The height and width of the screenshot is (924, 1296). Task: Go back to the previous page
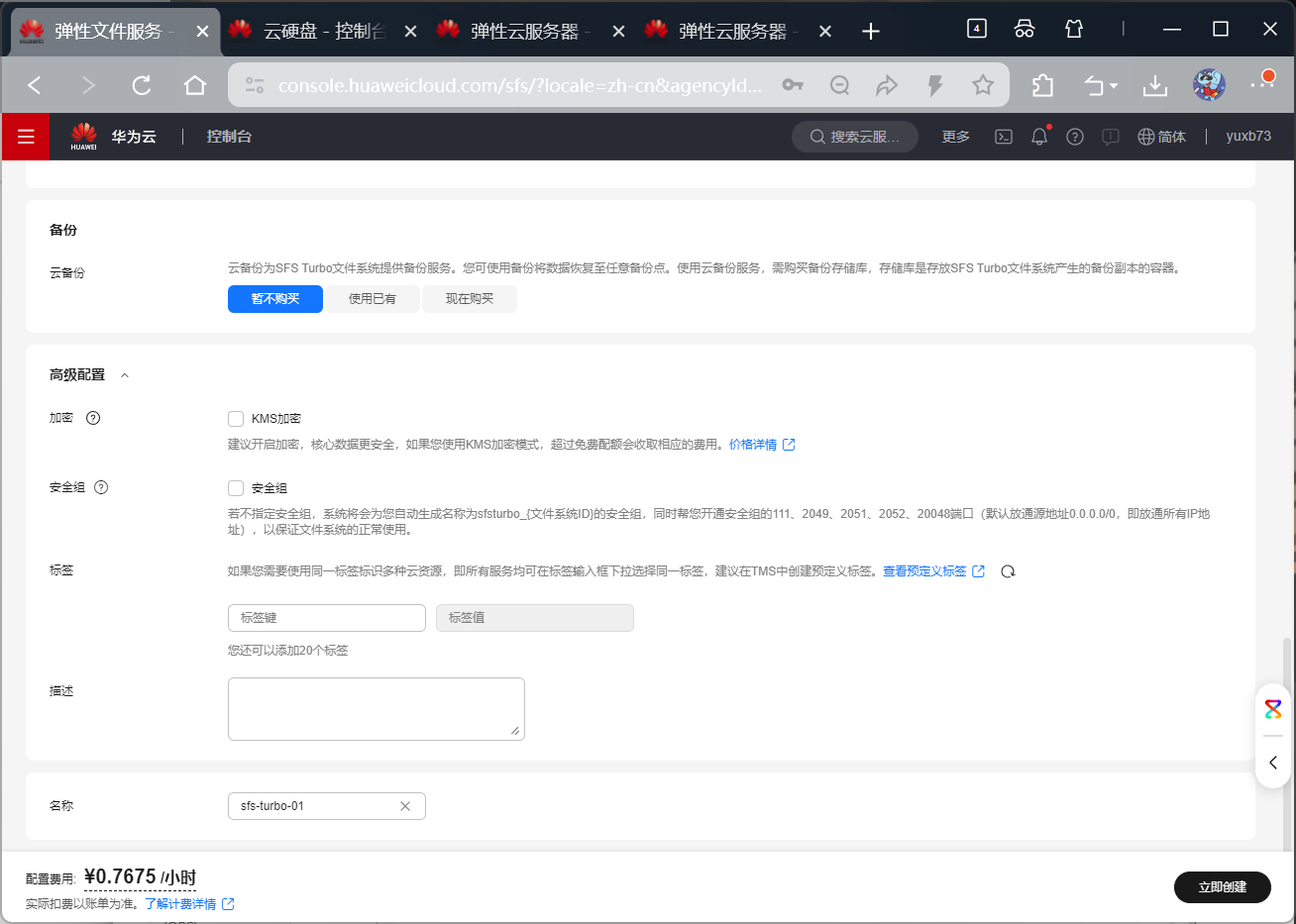click(35, 85)
